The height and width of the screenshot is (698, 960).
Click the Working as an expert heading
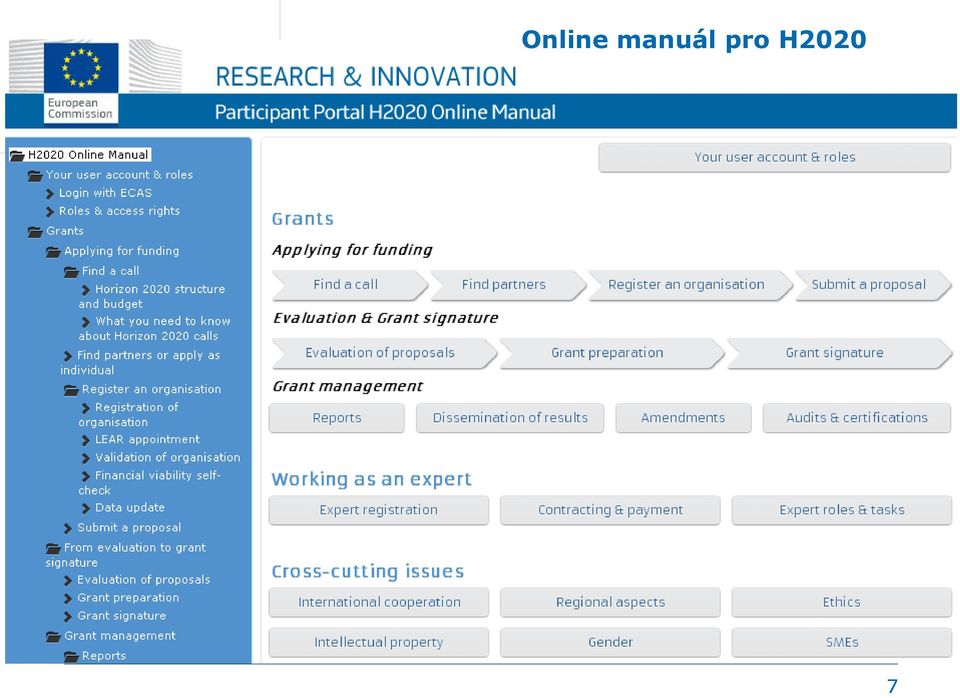(x=371, y=479)
